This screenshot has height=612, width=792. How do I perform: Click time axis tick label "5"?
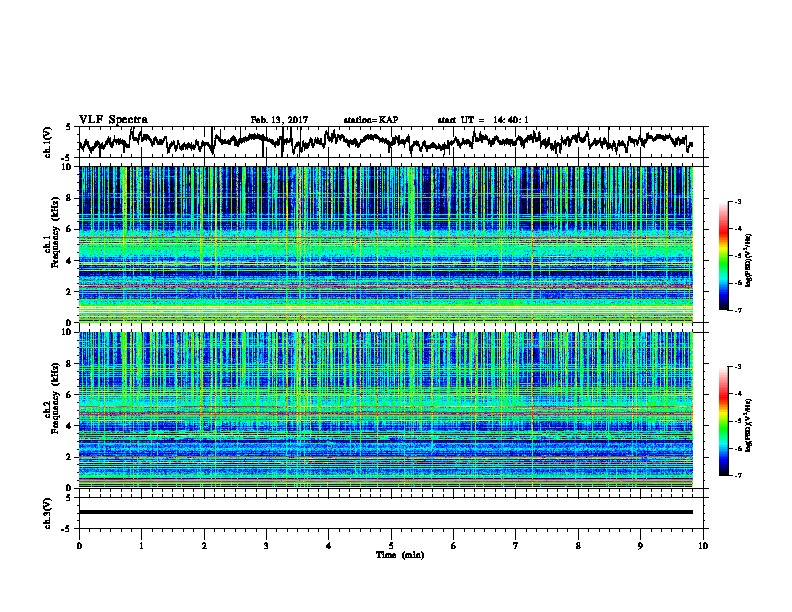[x=391, y=546]
